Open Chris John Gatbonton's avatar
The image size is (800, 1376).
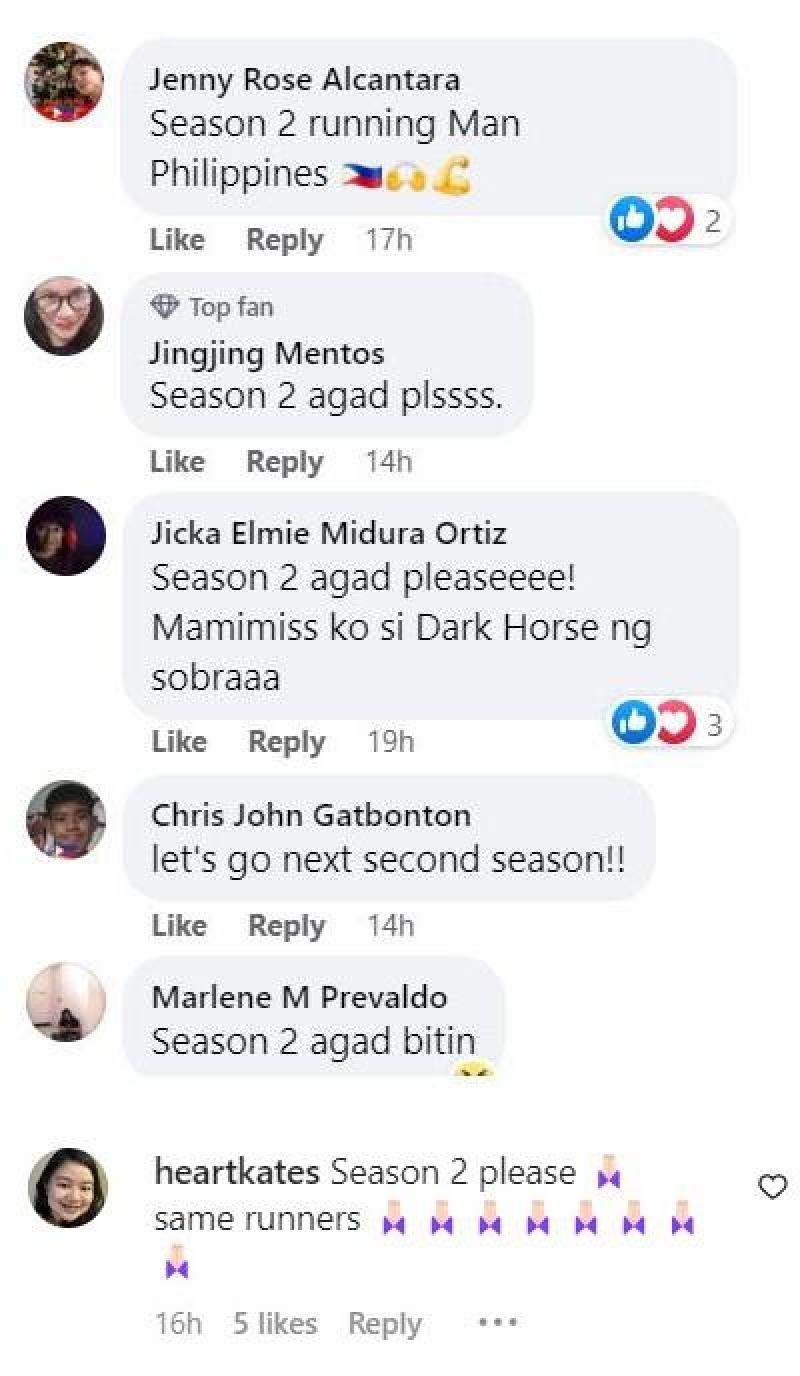pyautogui.click(x=66, y=821)
